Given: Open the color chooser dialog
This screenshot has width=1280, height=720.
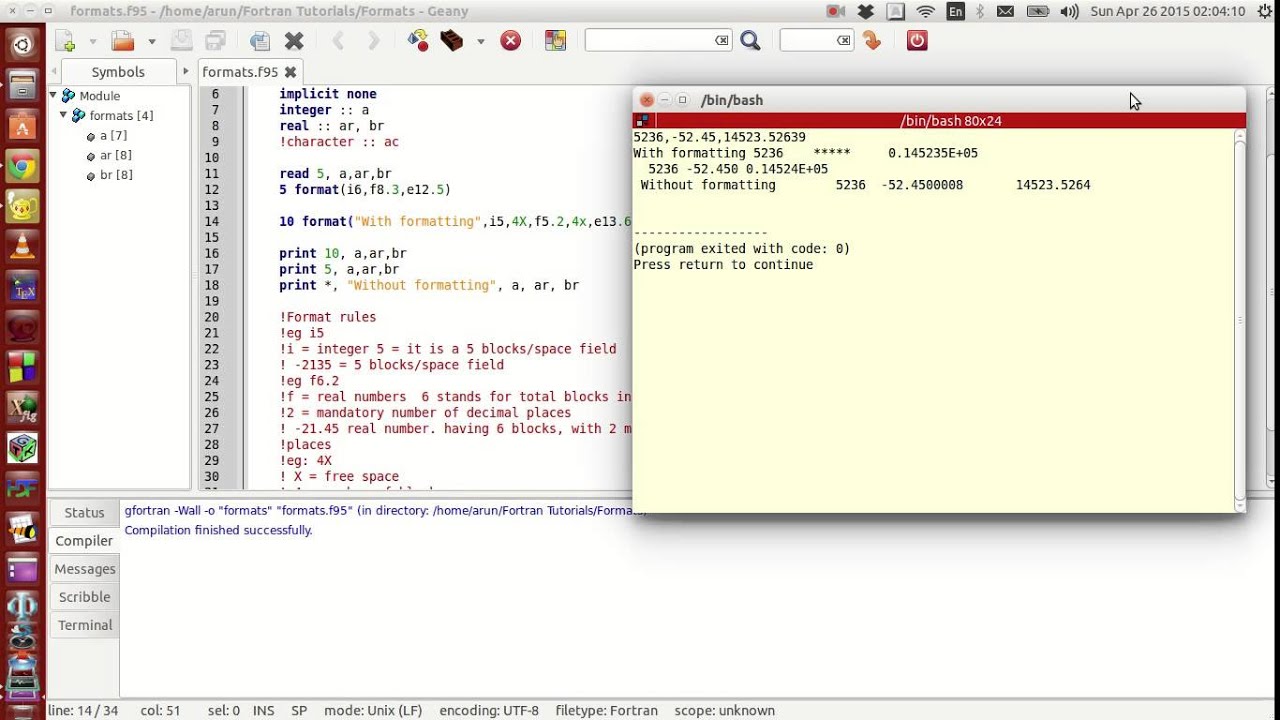Looking at the screenshot, I should coord(555,41).
